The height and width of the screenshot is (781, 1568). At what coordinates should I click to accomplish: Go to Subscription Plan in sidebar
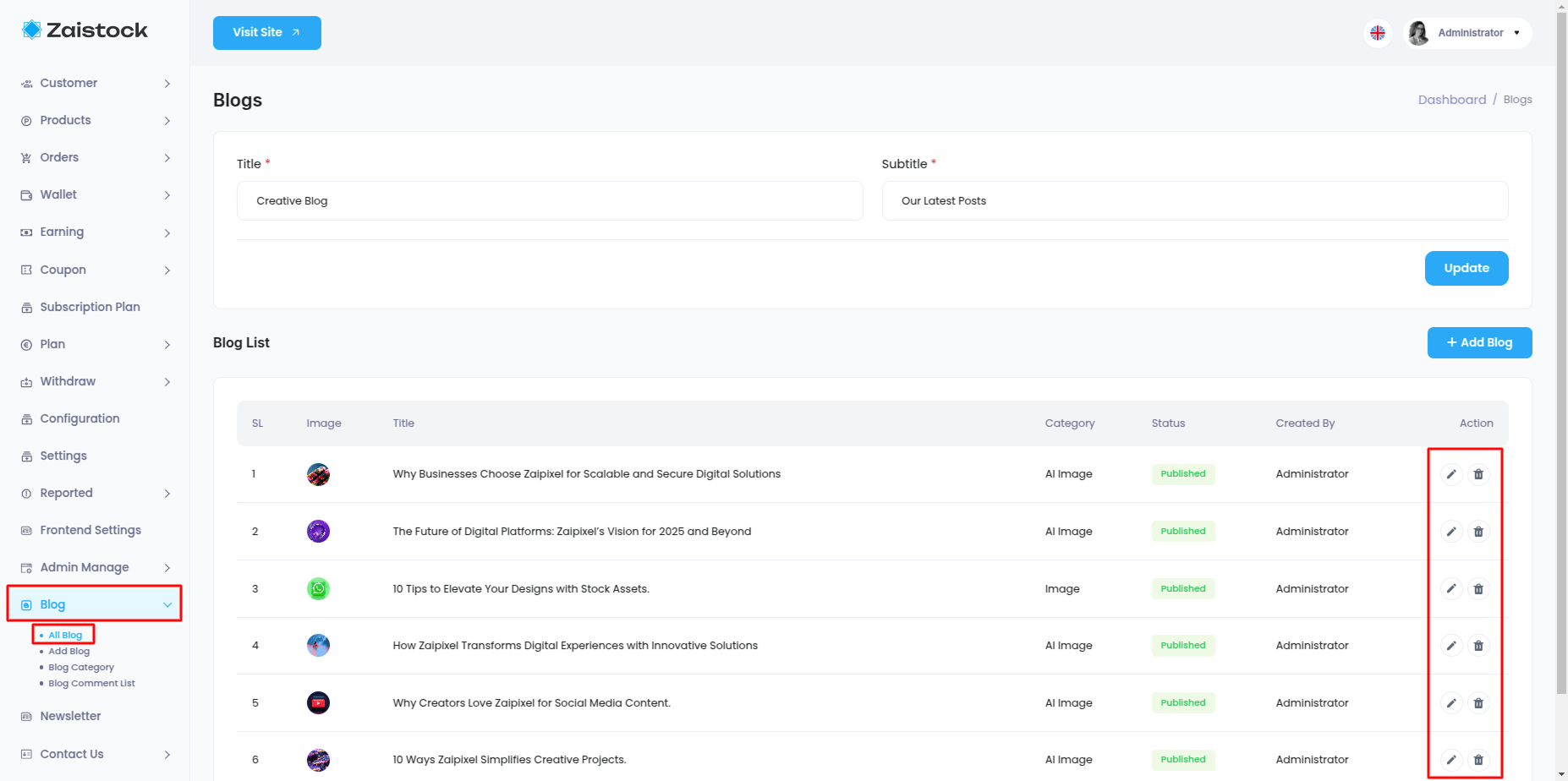click(x=90, y=307)
